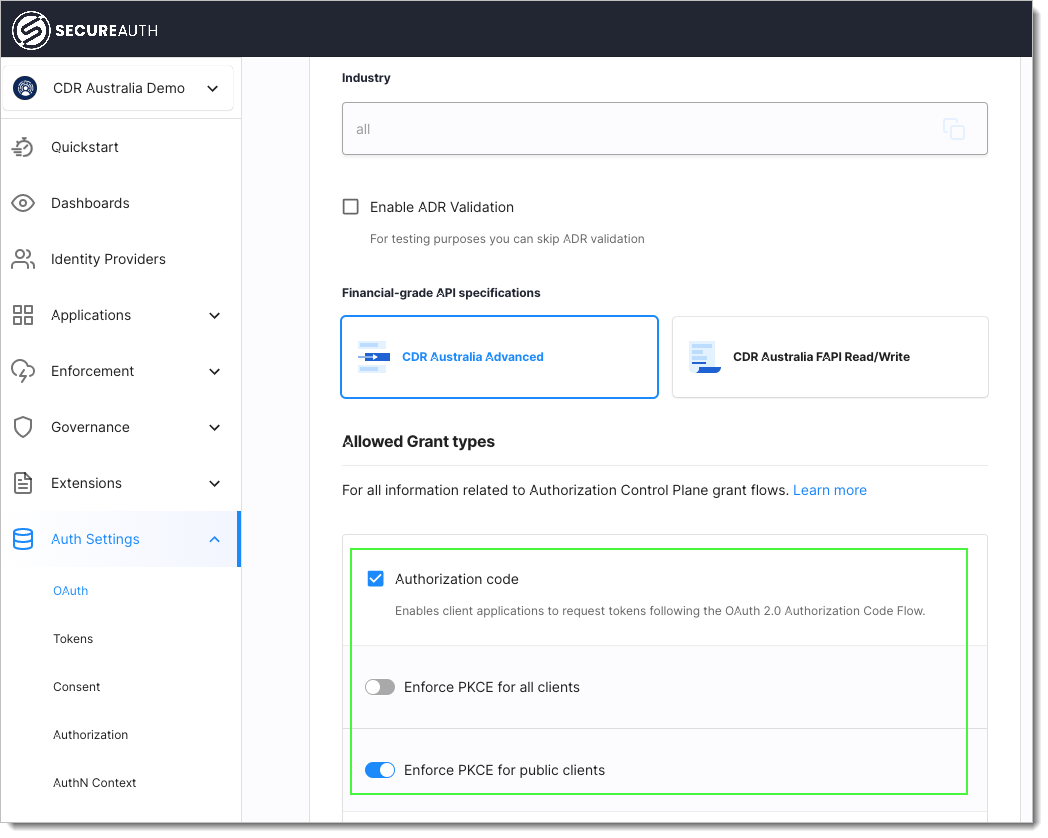The width and height of the screenshot is (1048, 838).
Task: Click the Enforcement menu label
Action: pos(92,372)
